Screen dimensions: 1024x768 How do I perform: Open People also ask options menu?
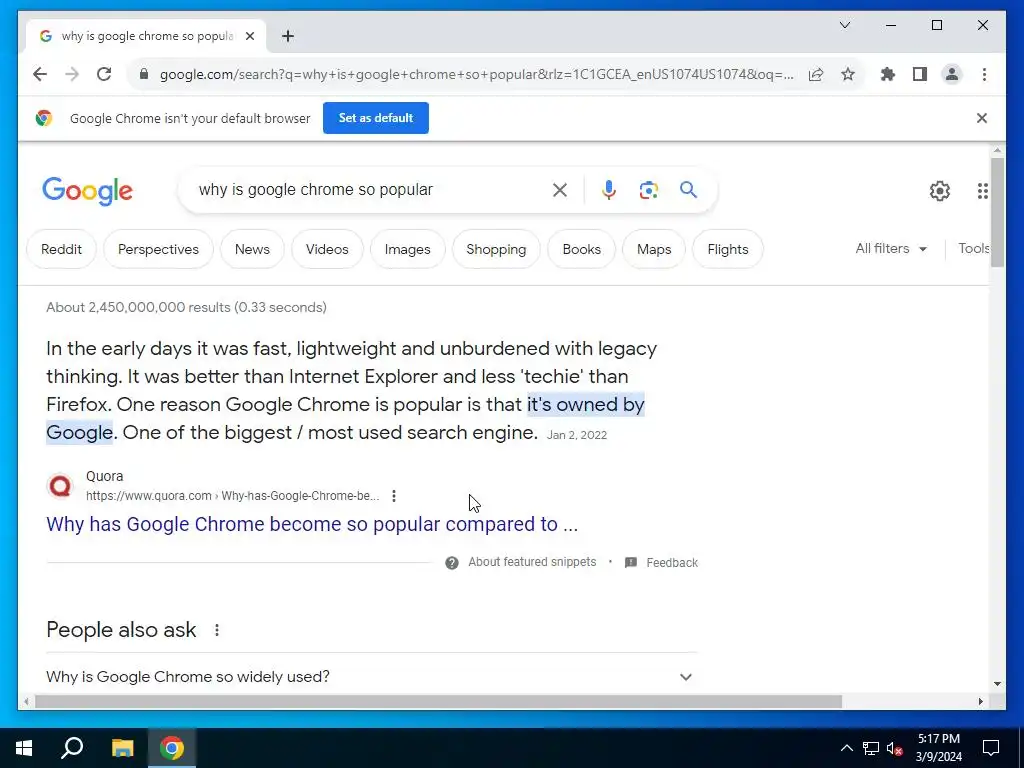pos(217,630)
